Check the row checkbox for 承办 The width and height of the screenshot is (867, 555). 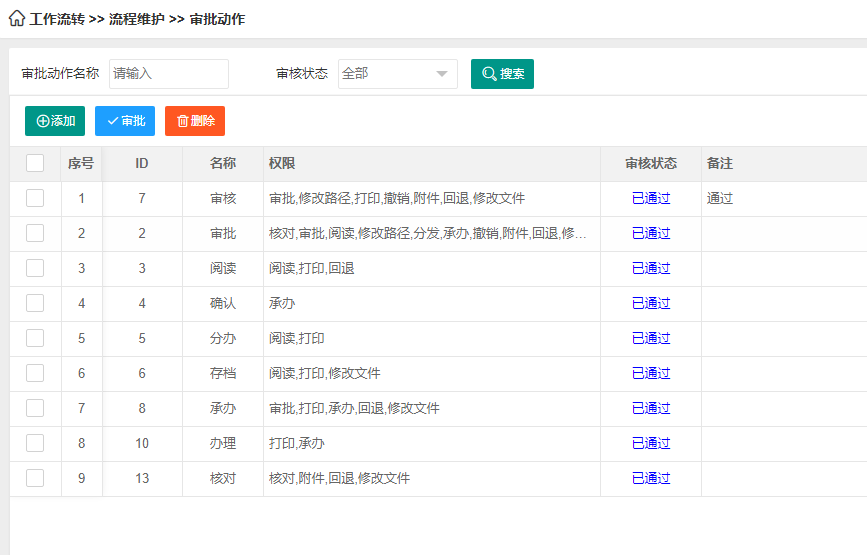click(35, 408)
